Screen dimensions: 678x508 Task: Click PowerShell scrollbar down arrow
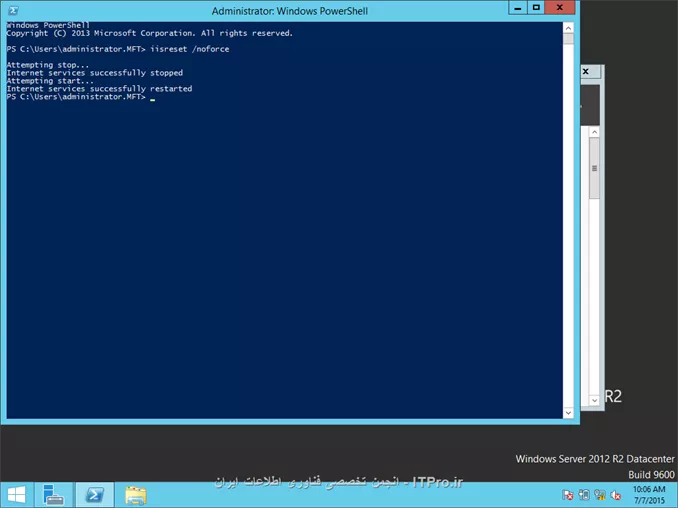(568, 413)
